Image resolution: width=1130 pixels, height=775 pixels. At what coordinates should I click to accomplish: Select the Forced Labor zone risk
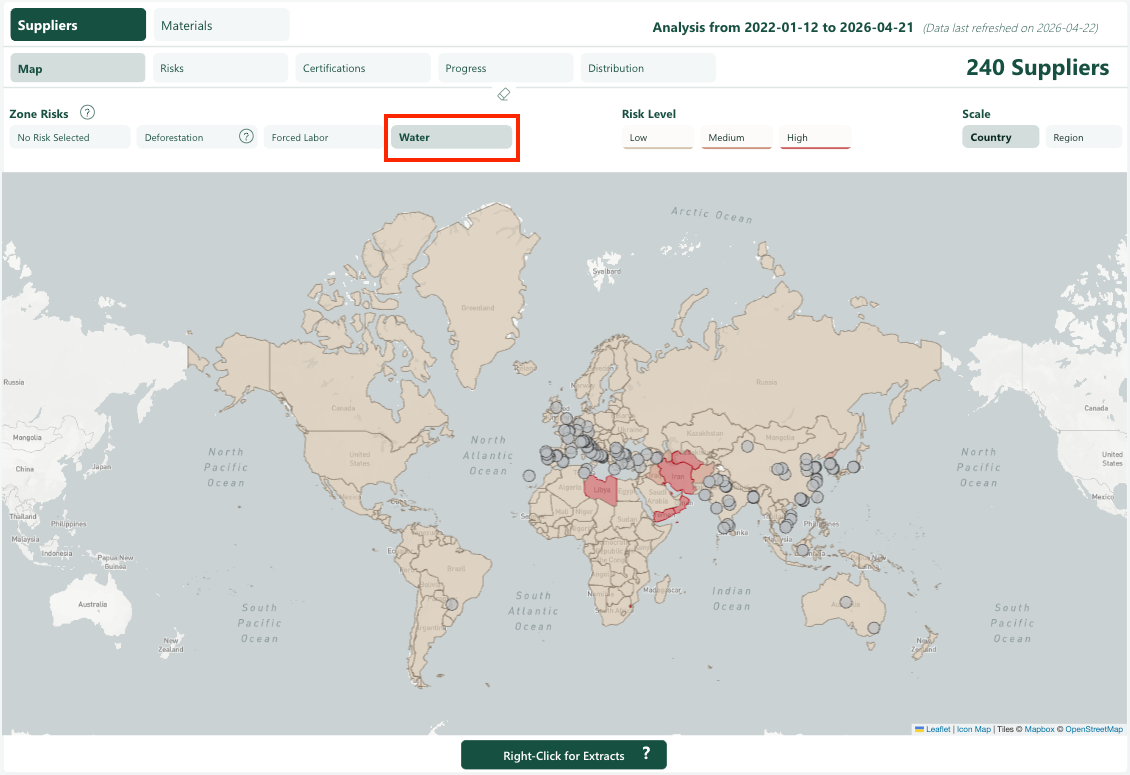tap(324, 137)
